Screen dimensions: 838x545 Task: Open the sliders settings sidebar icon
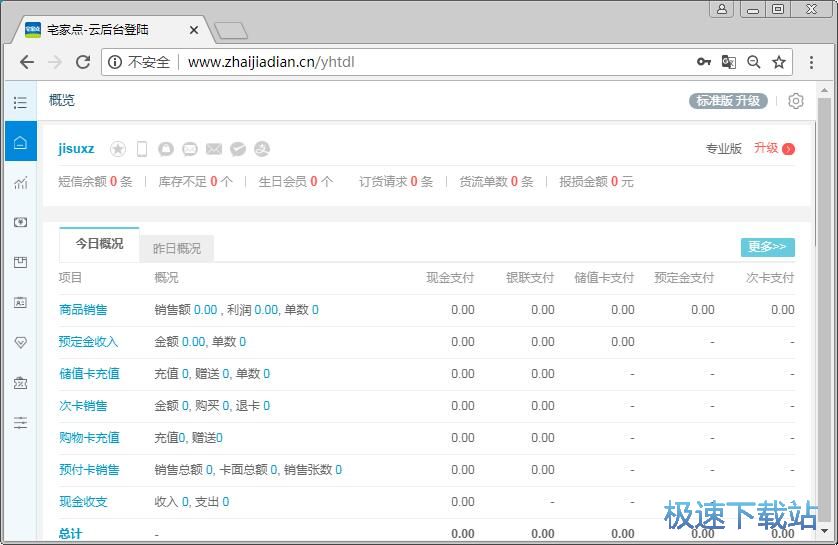(20, 422)
